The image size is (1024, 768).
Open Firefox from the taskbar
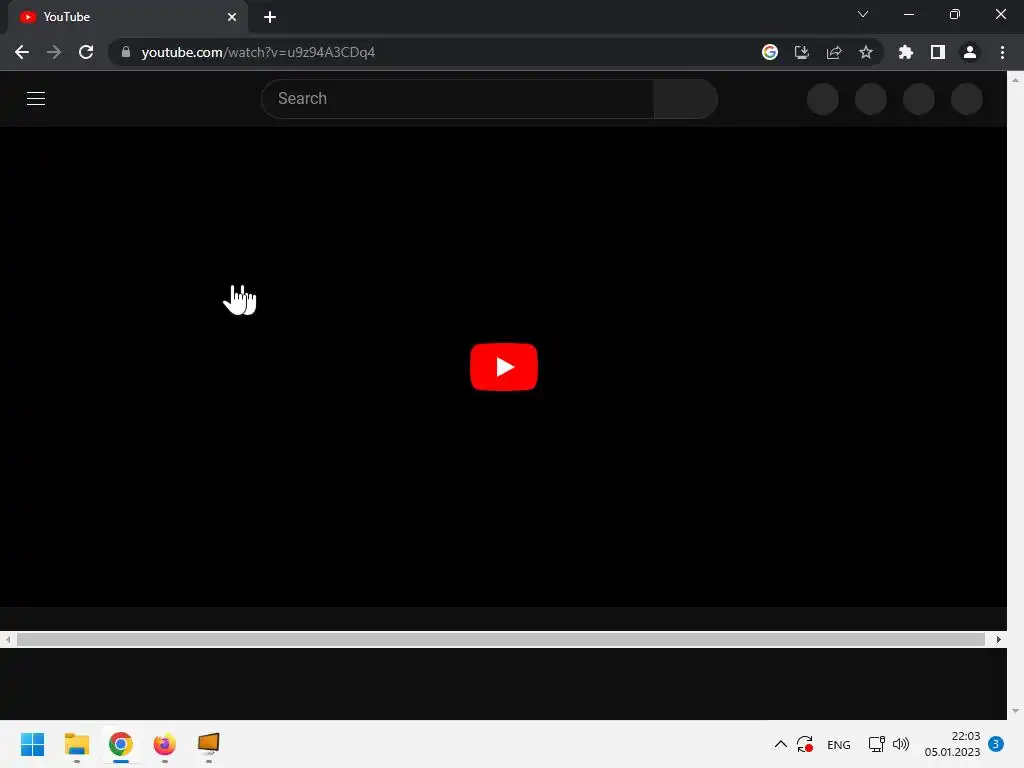coord(165,744)
